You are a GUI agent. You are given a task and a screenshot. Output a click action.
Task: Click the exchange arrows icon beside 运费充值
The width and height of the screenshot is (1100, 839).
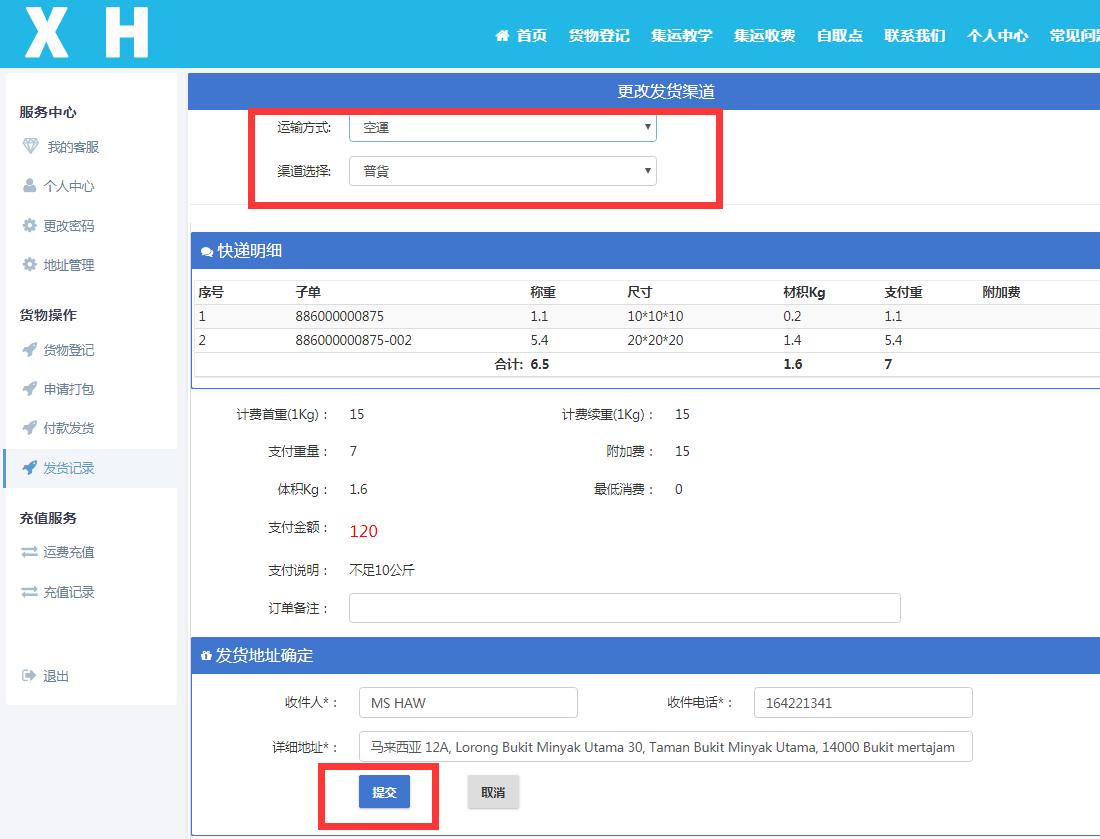click(30, 552)
